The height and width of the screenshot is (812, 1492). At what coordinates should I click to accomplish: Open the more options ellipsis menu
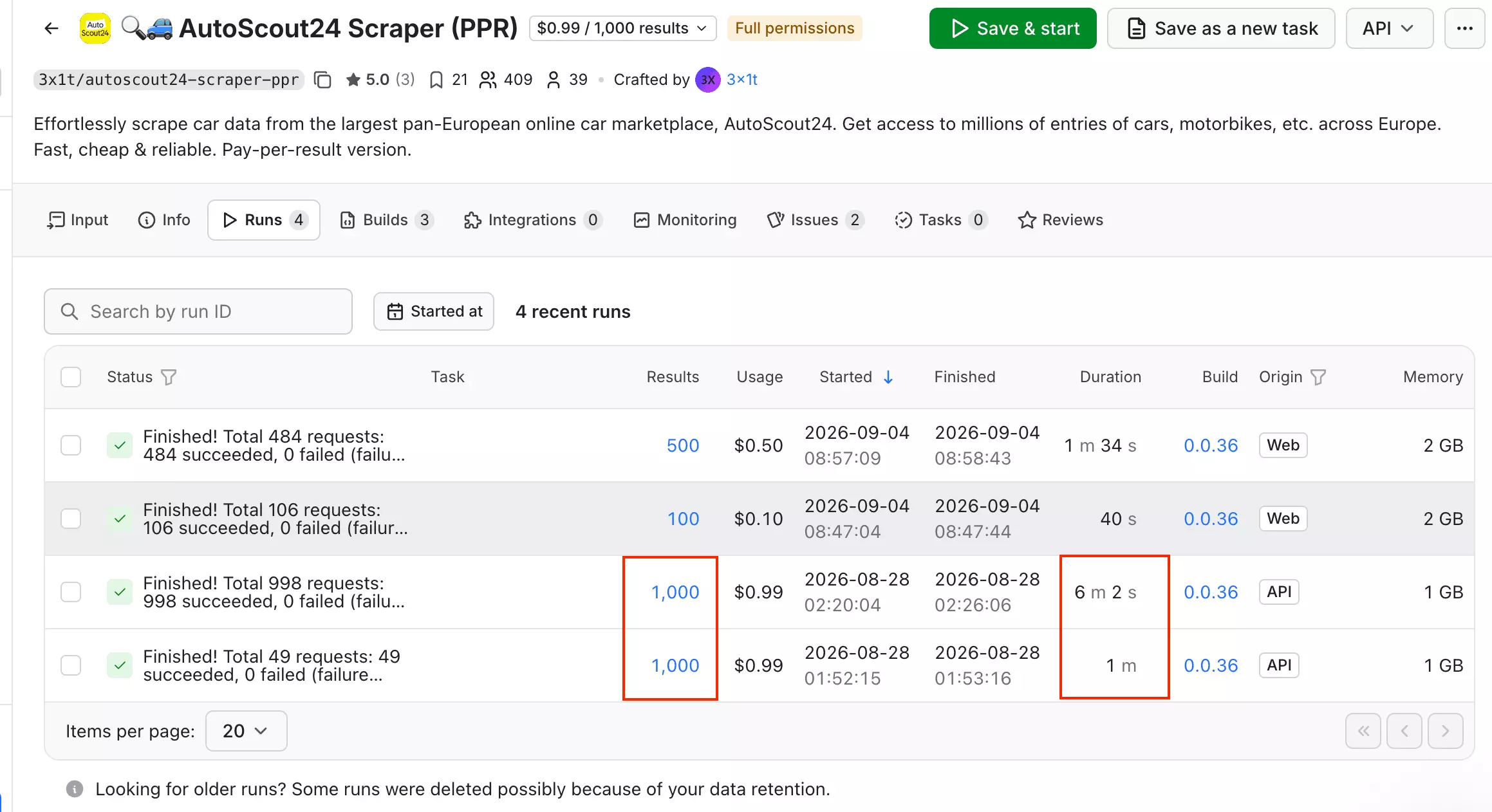click(1465, 28)
